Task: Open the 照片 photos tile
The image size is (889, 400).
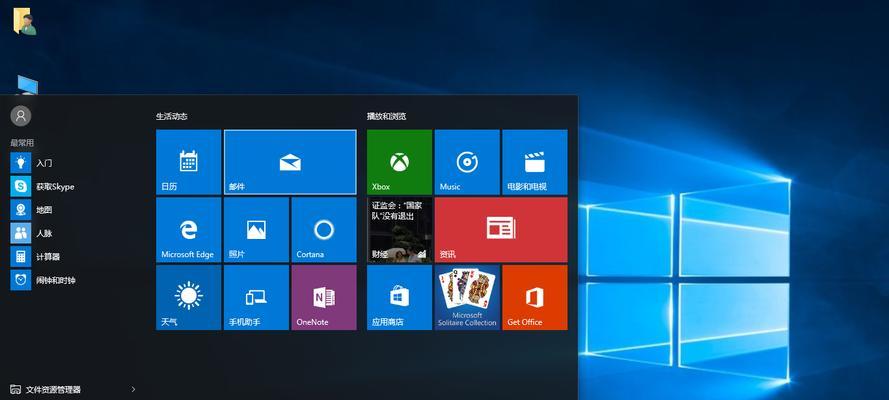Action: tap(256, 229)
